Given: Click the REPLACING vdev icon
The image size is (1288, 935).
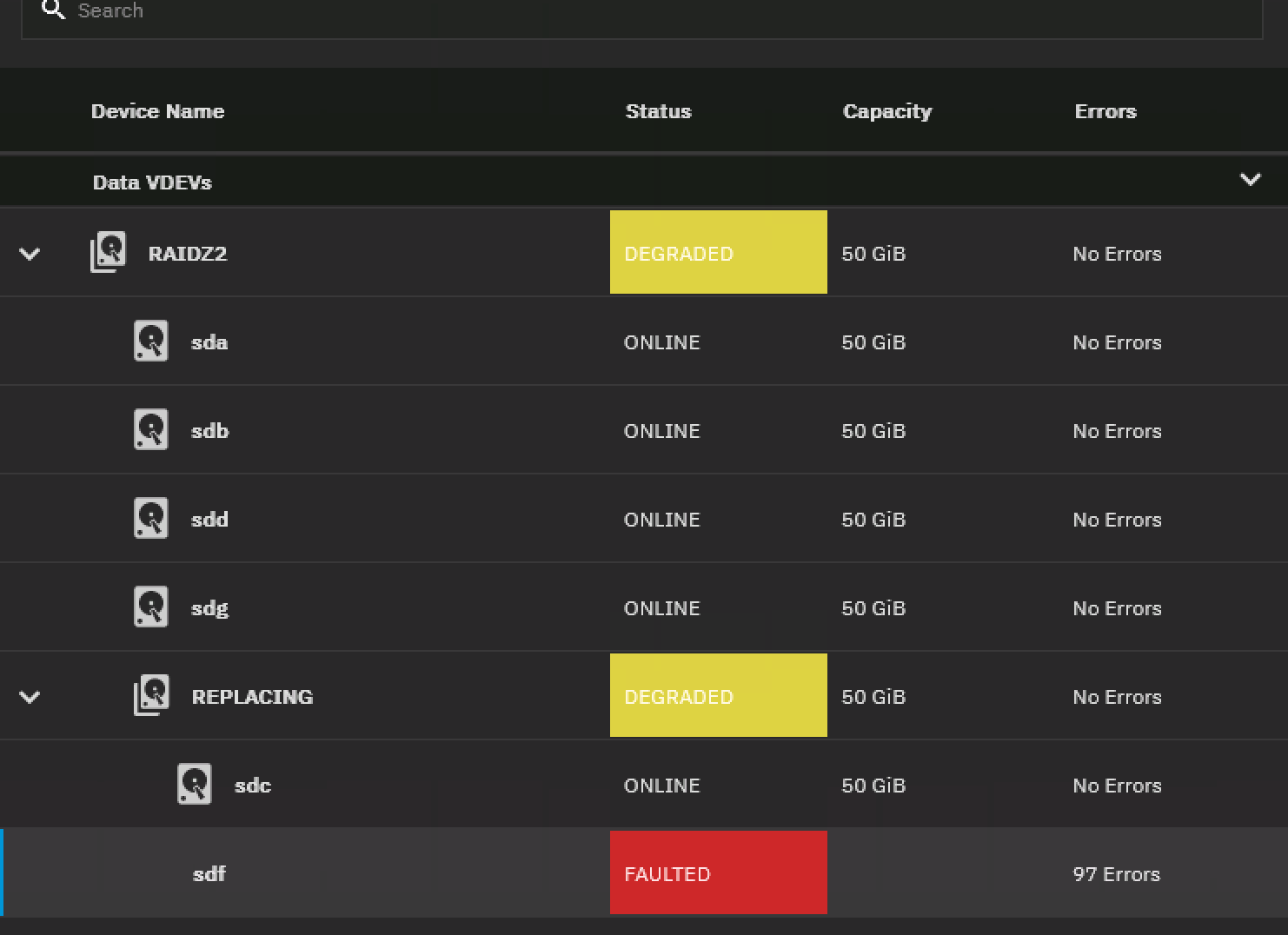Looking at the screenshot, I should click(x=152, y=696).
